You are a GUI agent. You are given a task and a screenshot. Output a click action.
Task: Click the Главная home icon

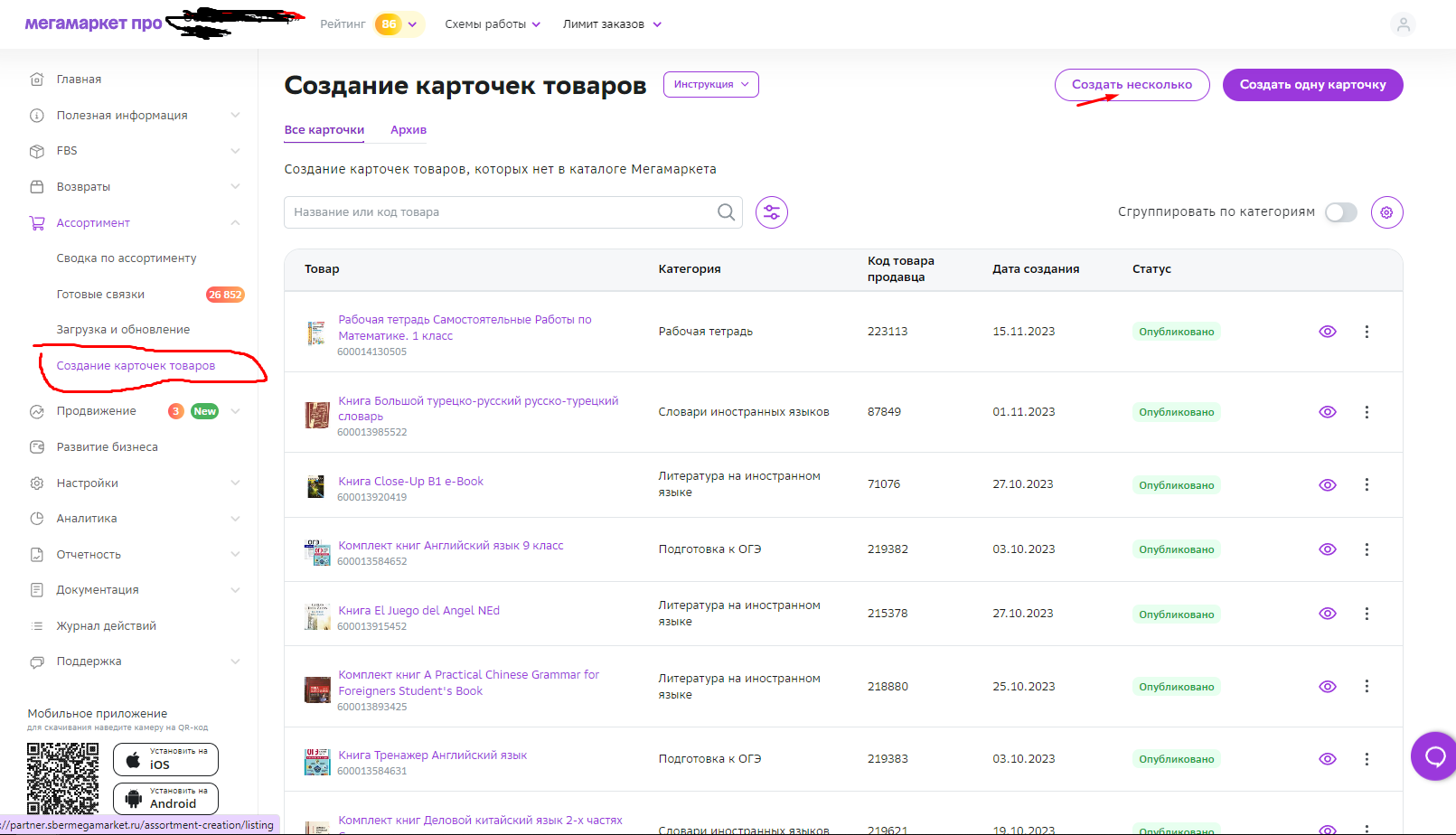(x=37, y=80)
